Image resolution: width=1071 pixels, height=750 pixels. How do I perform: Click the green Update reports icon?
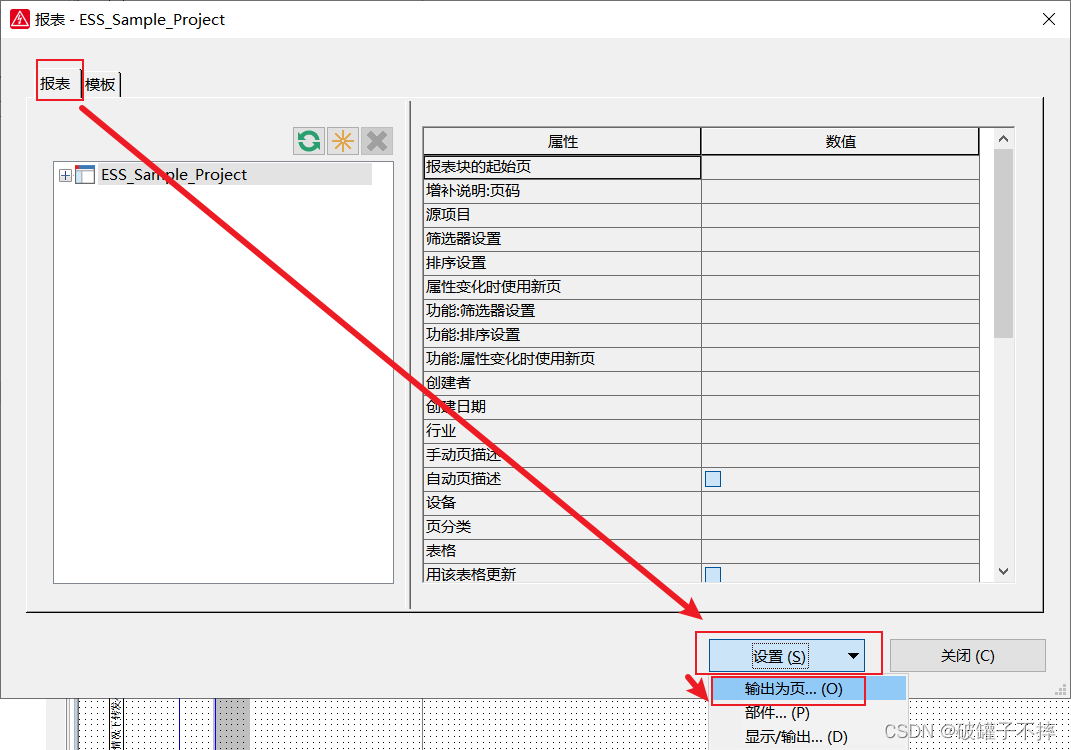[309, 141]
